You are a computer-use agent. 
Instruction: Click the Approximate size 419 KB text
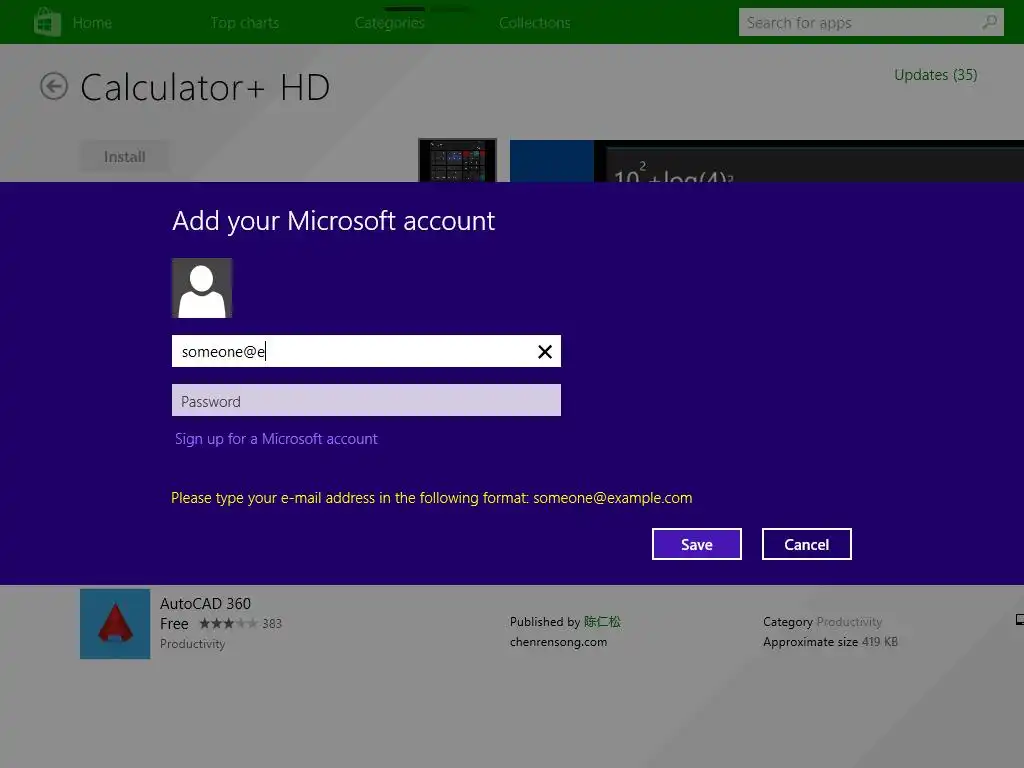(x=831, y=642)
